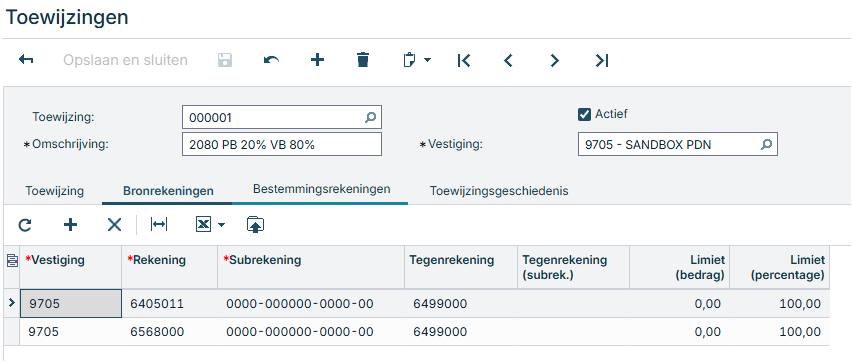853x363 pixels.
Task: Expand the Excel export dropdown arrow
Action: click(x=221, y=225)
